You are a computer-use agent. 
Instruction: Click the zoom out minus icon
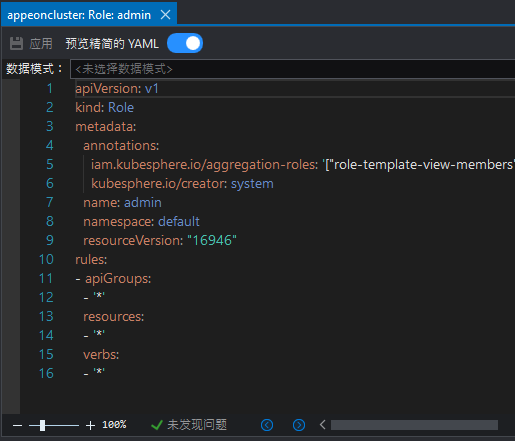click(17, 425)
